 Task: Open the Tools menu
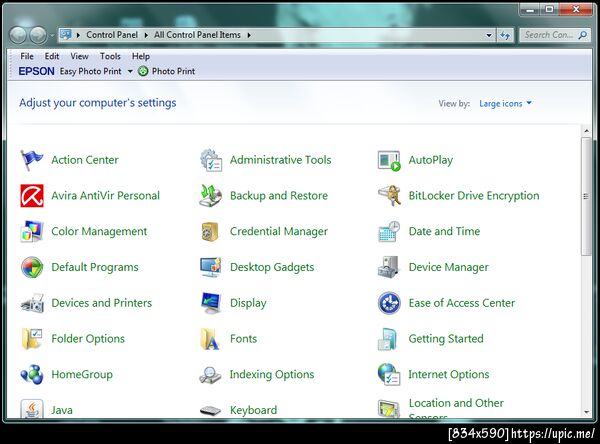coord(110,56)
